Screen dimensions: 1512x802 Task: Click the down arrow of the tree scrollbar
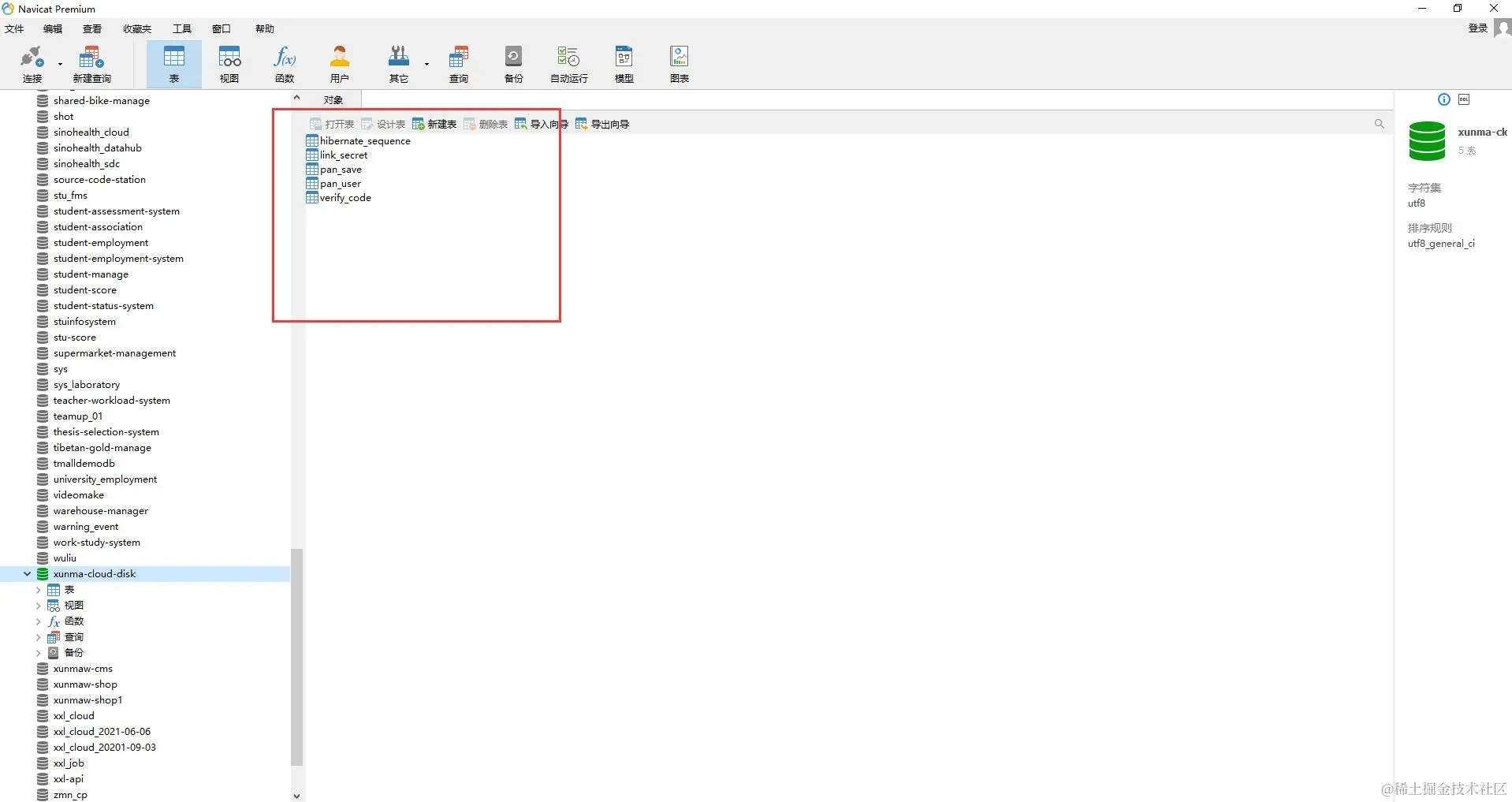pyautogui.click(x=296, y=796)
